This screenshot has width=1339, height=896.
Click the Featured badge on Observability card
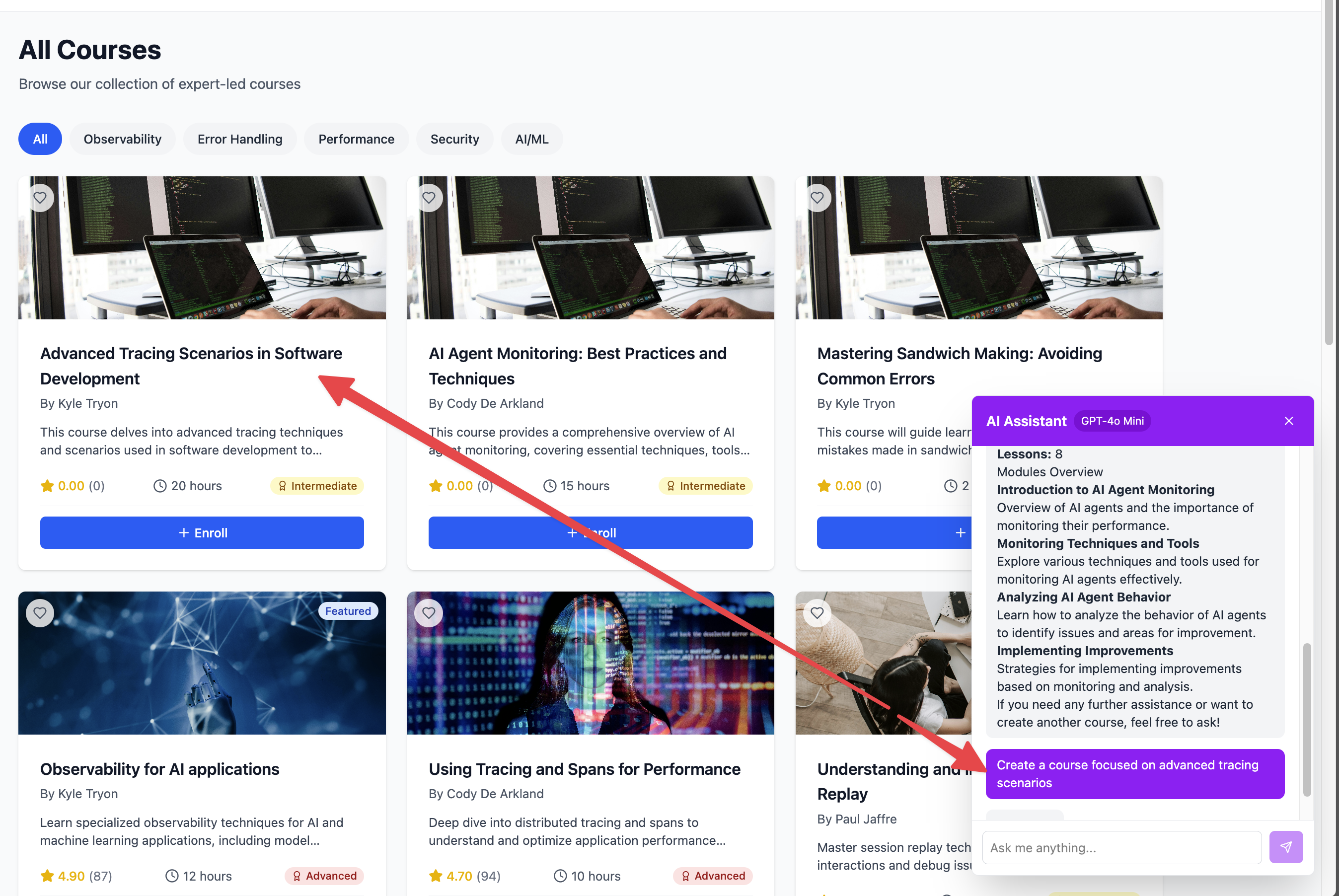point(348,611)
